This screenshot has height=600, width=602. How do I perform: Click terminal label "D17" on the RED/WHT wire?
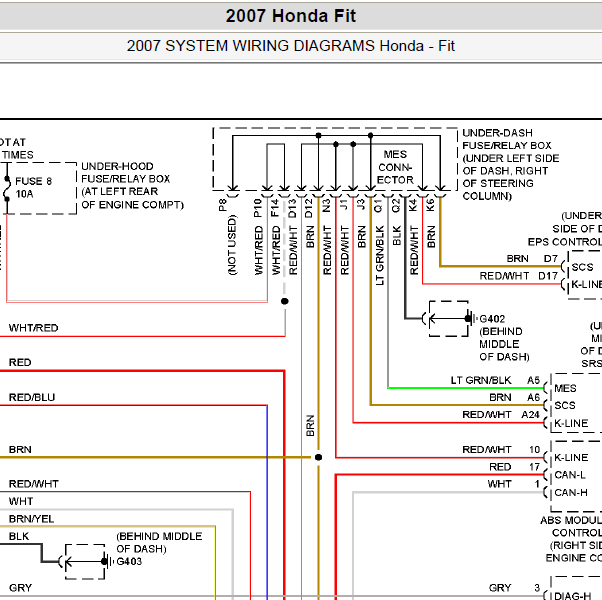tap(548, 276)
